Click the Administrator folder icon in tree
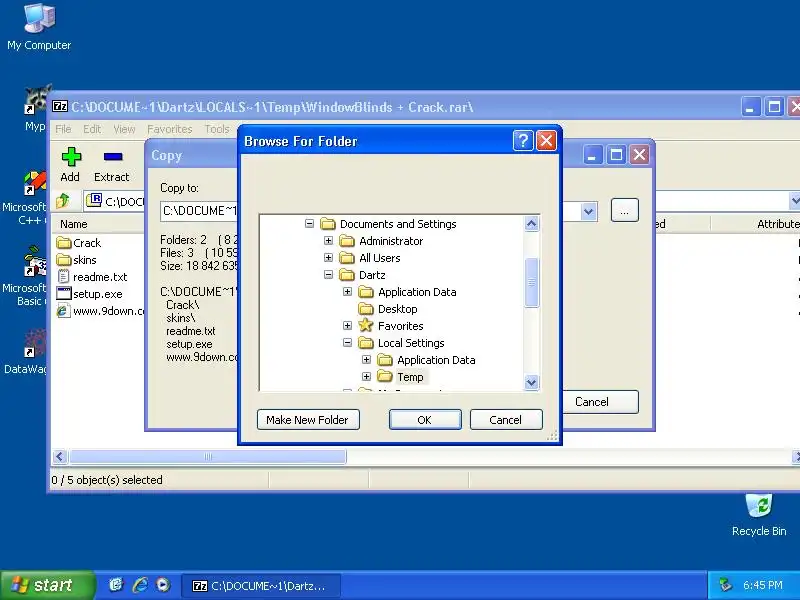Image resolution: width=800 pixels, height=600 pixels. click(347, 241)
